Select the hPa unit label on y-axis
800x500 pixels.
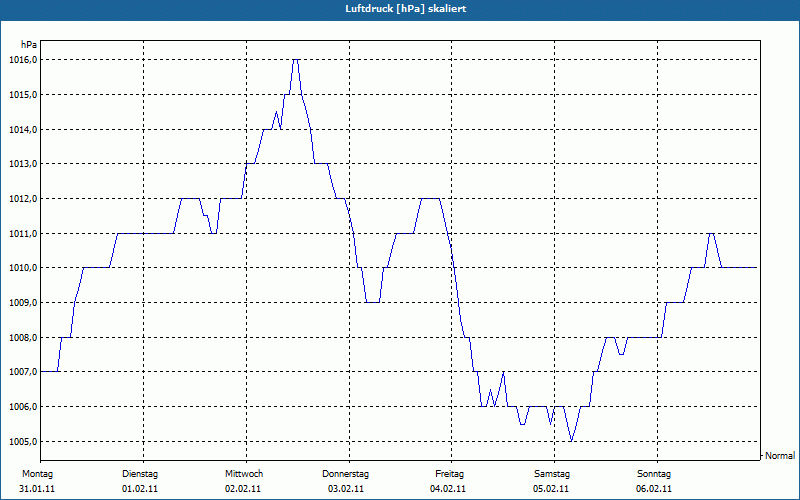click(x=29, y=44)
